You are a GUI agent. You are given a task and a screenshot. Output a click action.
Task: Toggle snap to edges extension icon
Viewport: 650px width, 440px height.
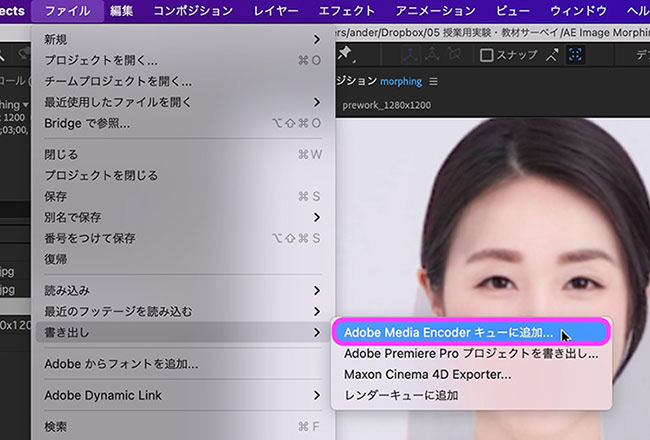tap(552, 55)
